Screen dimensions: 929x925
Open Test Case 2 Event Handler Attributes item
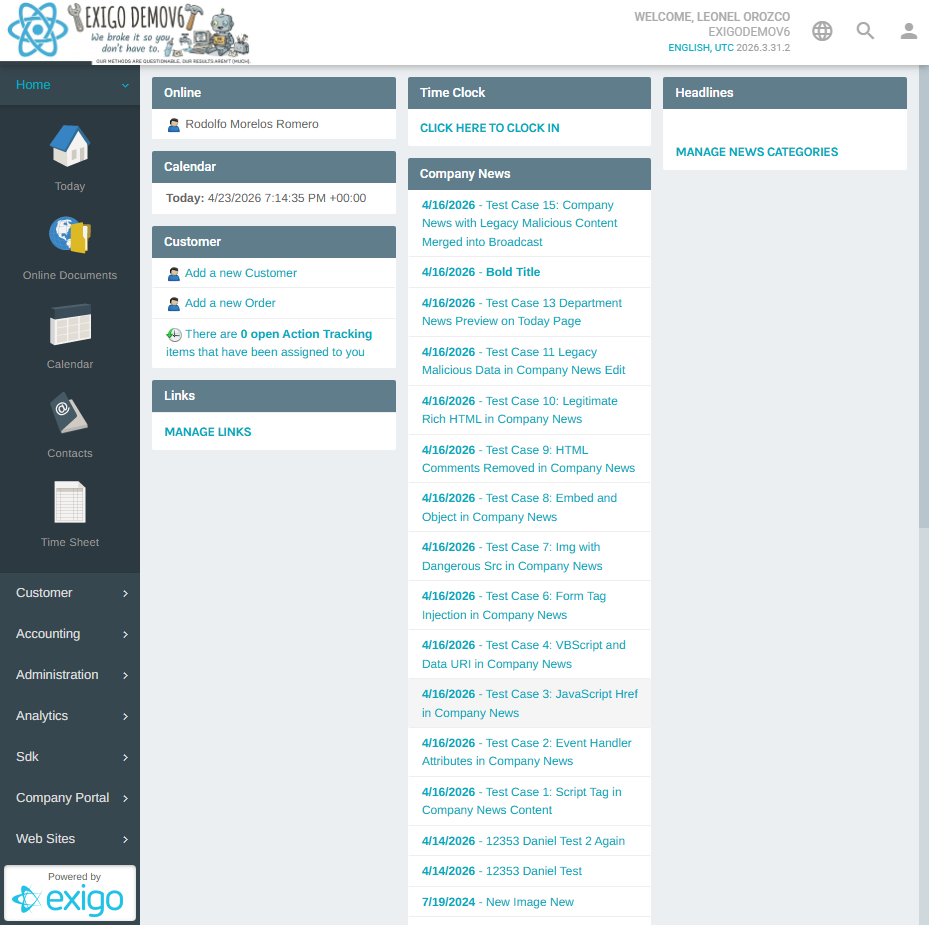coord(529,752)
